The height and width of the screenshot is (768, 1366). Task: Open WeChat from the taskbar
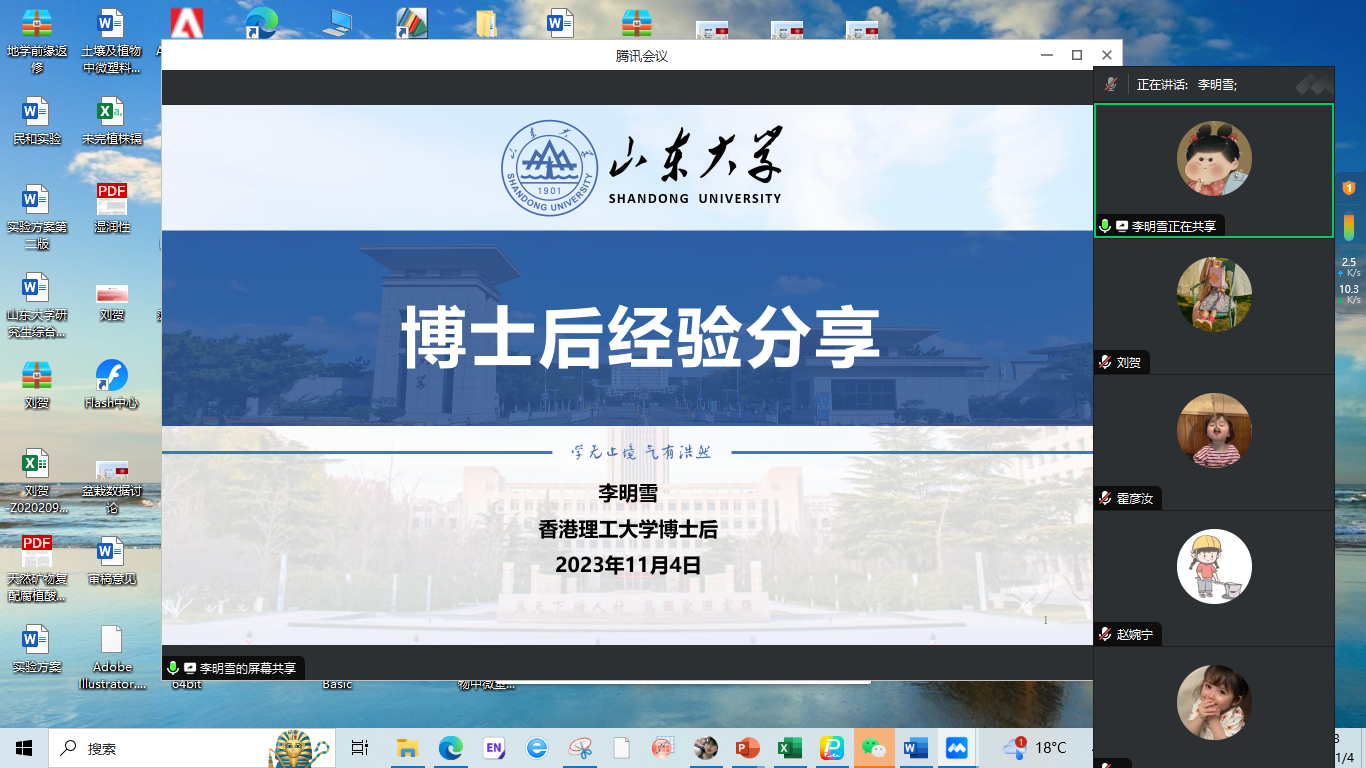click(873, 748)
